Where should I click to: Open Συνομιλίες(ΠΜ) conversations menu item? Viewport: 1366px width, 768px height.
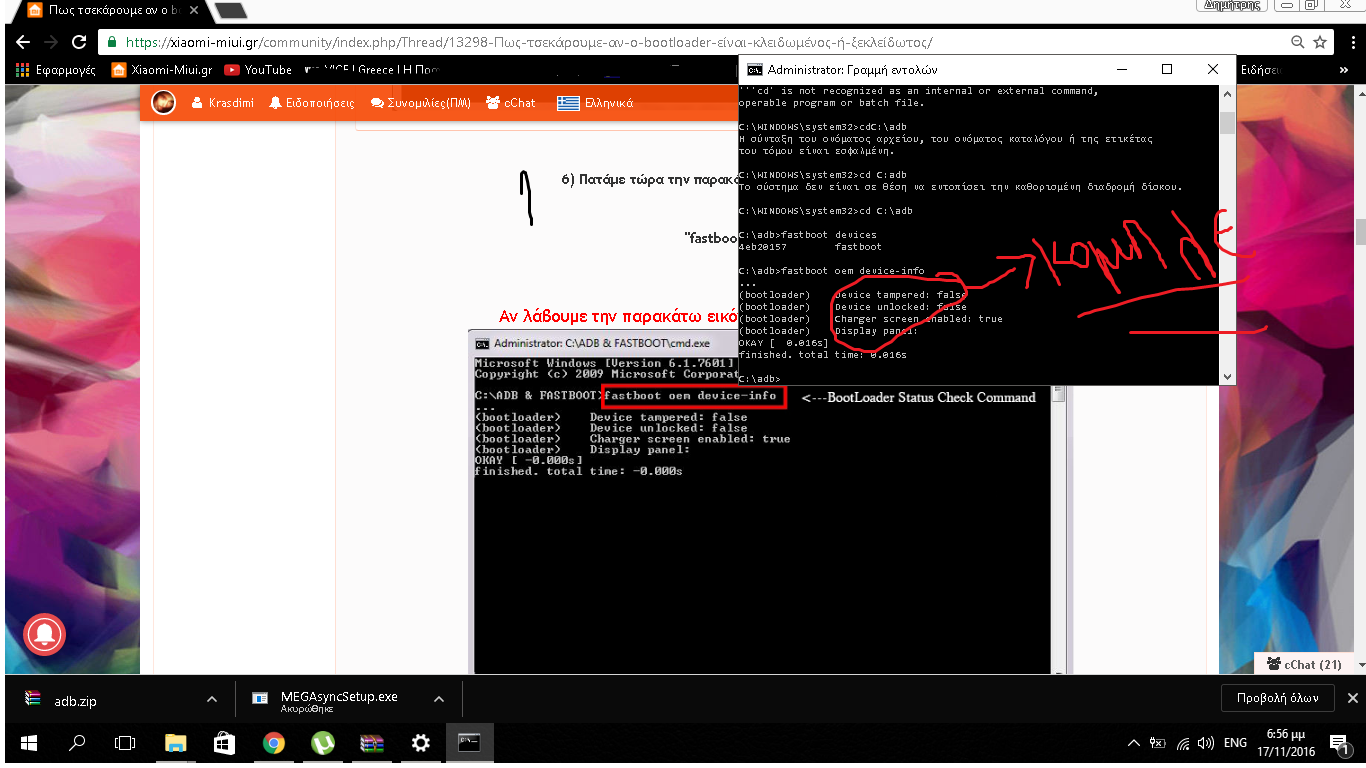tap(420, 103)
